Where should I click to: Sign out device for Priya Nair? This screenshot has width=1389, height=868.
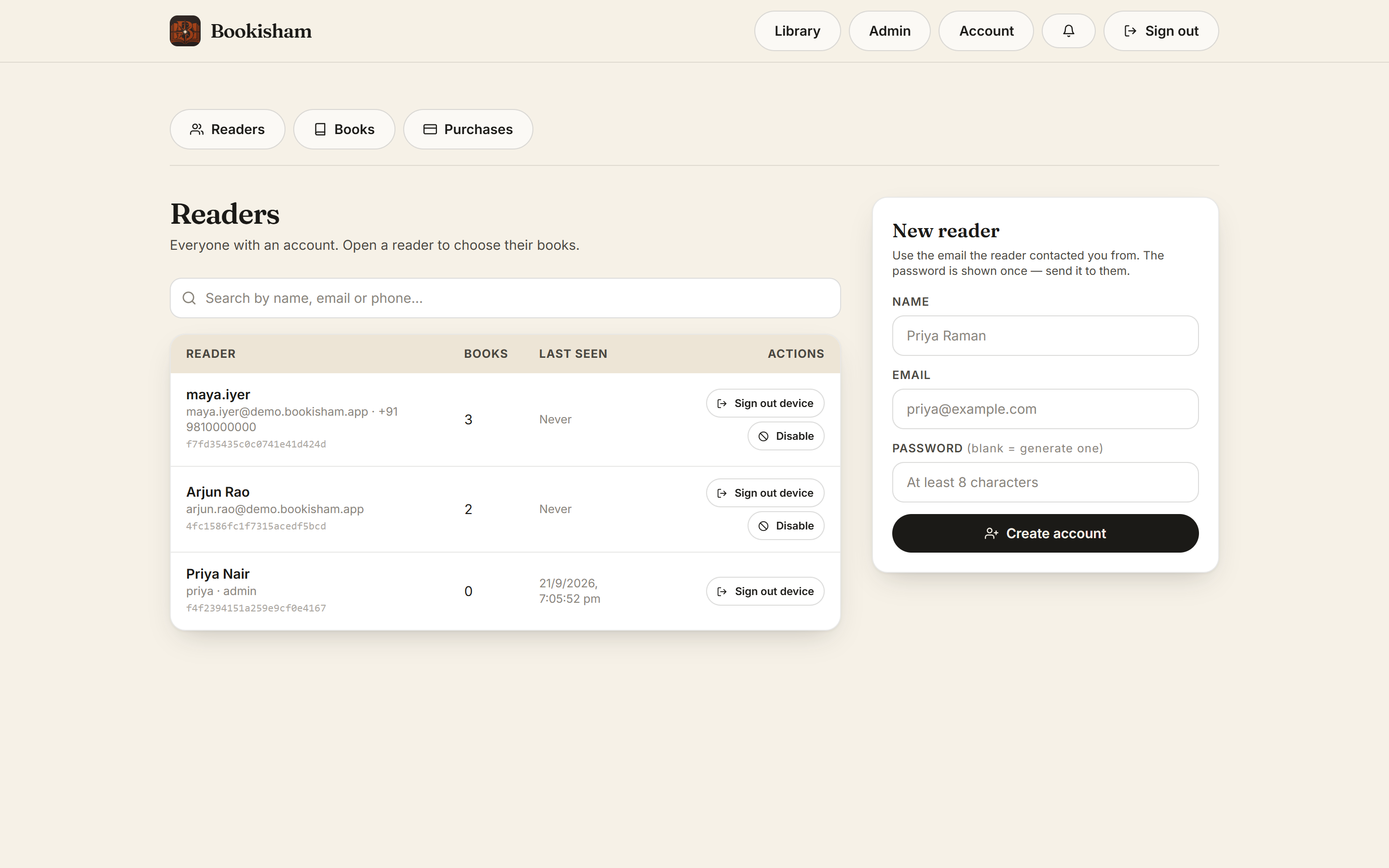(x=765, y=591)
